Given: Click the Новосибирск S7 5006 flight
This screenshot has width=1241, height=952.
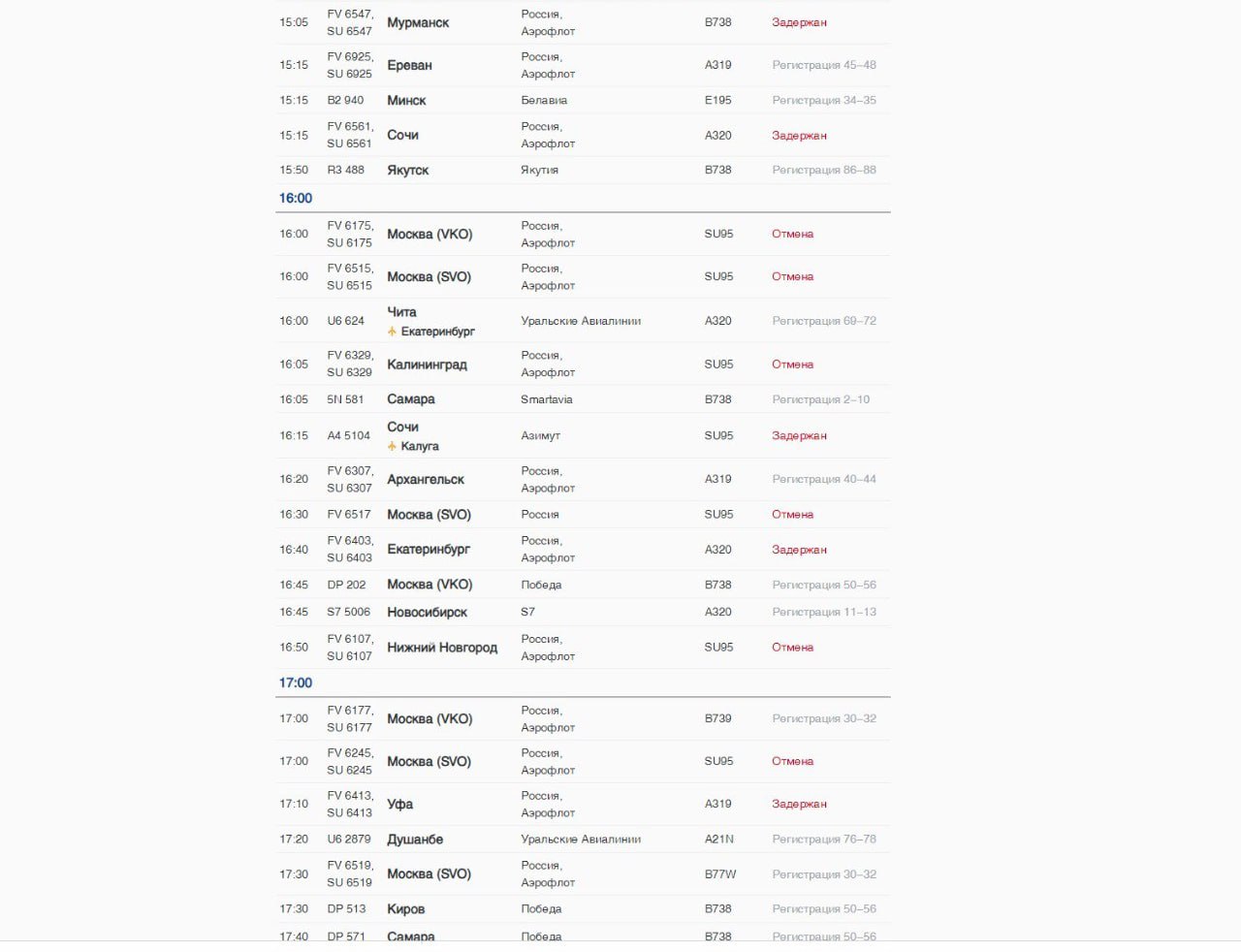Looking at the screenshot, I should 427,612.
